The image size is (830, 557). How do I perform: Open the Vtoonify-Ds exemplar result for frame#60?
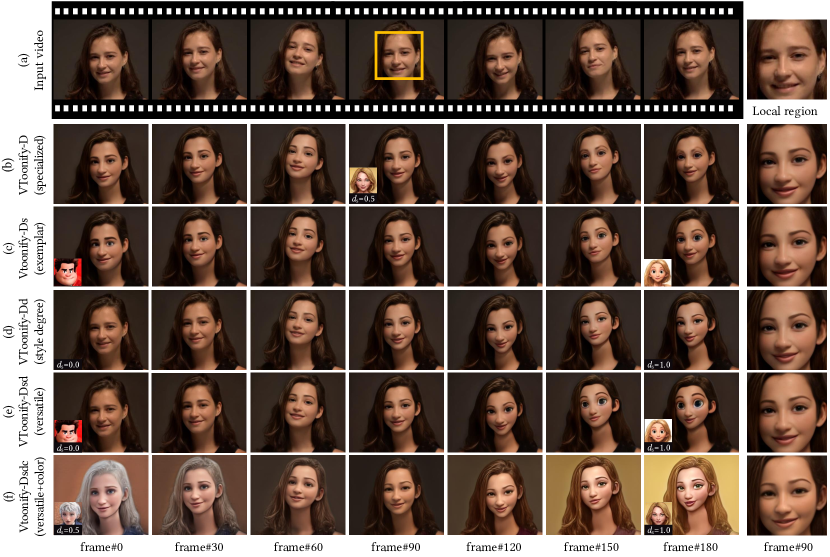(x=297, y=247)
